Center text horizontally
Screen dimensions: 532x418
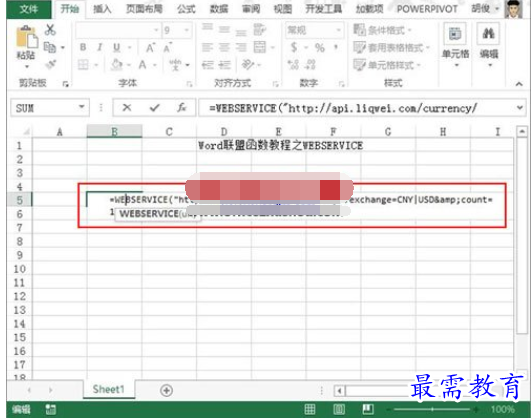(x=224, y=48)
